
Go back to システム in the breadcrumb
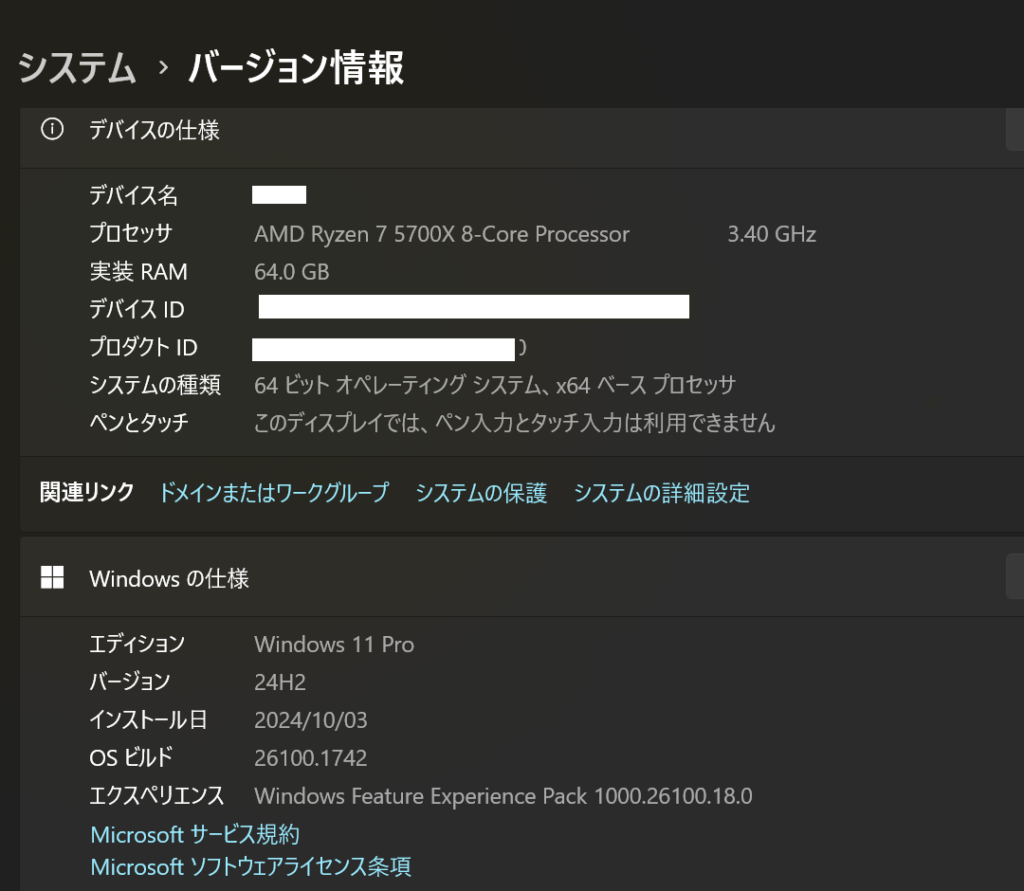pyautogui.click(x=77, y=68)
